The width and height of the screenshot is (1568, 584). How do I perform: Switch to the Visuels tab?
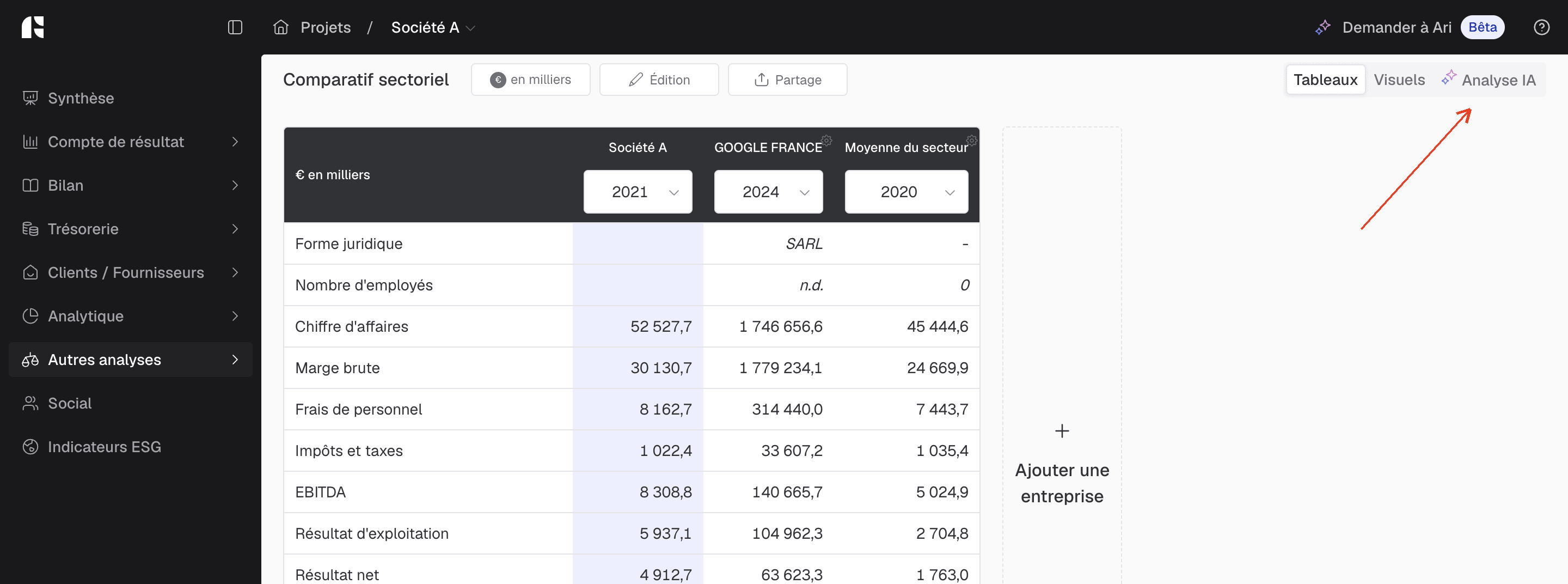click(1399, 80)
